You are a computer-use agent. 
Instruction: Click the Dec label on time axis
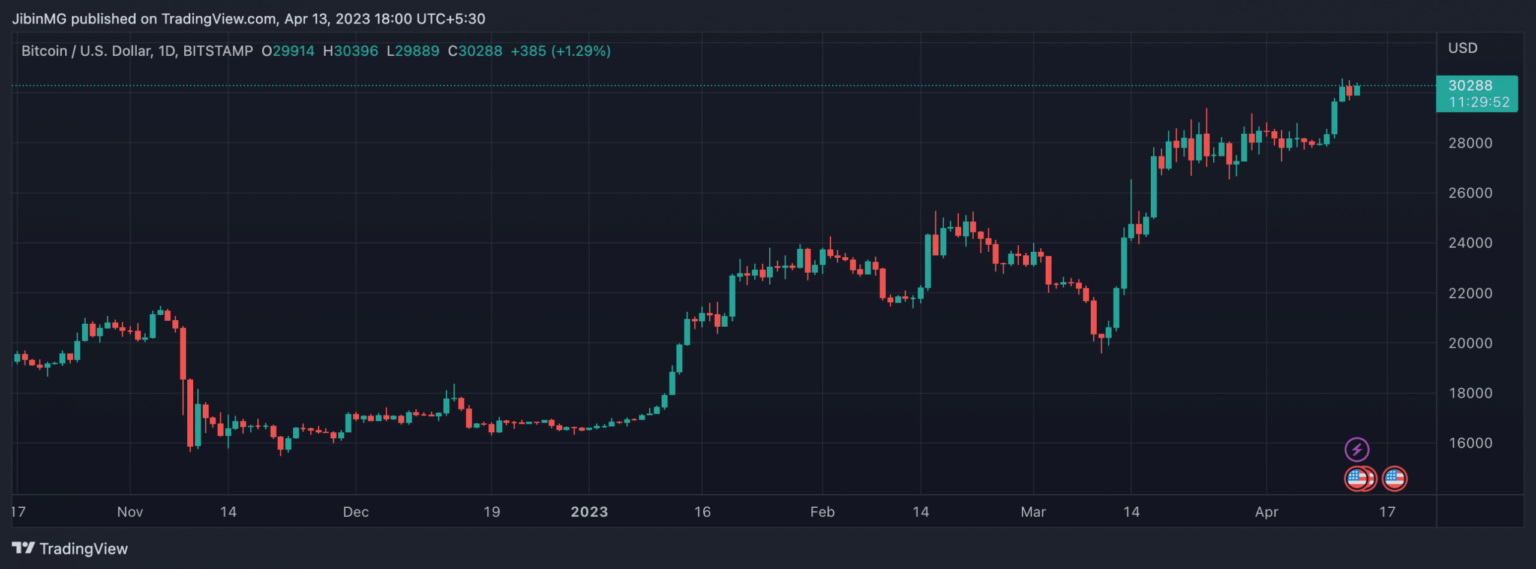tap(355, 512)
